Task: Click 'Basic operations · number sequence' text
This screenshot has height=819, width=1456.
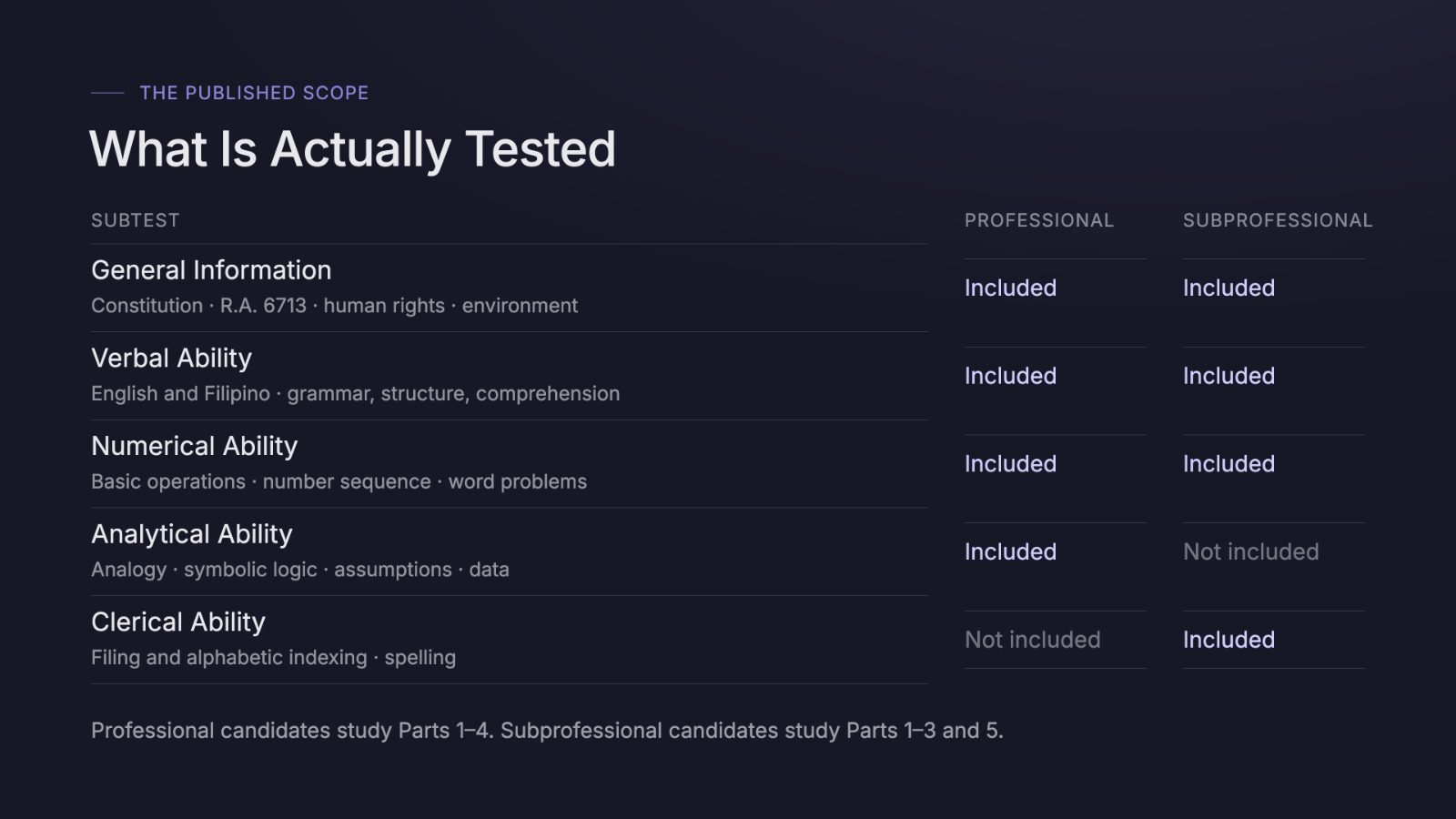Action: pyautogui.click(x=261, y=481)
